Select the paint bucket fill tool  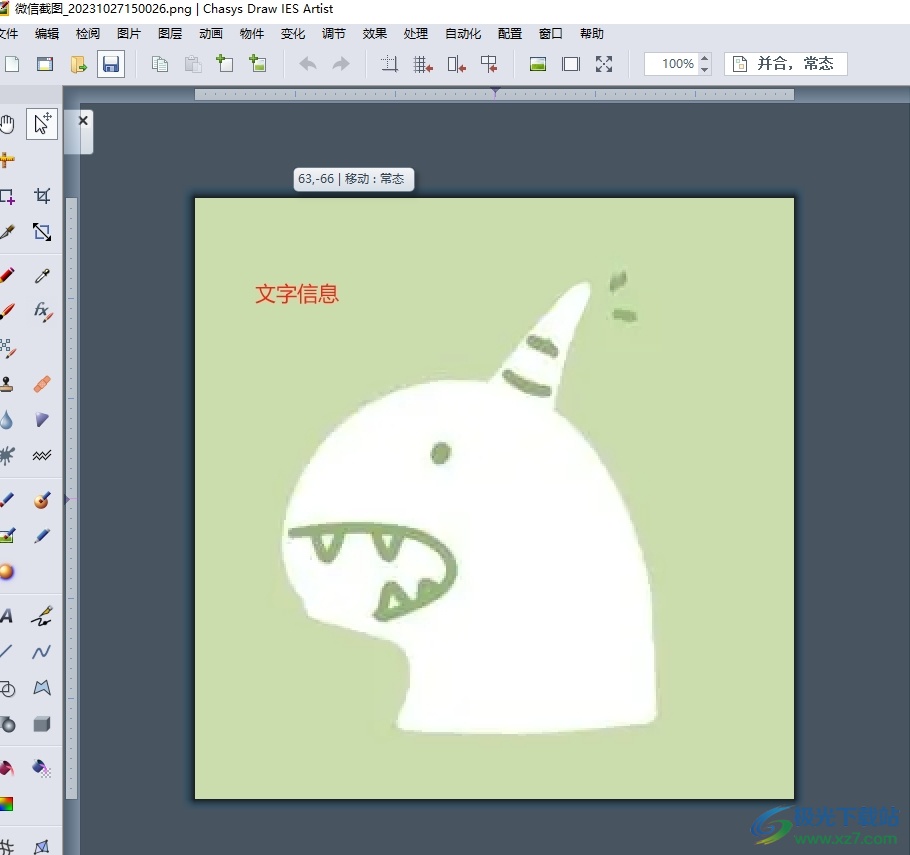pyautogui.click(x=42, y=768)
